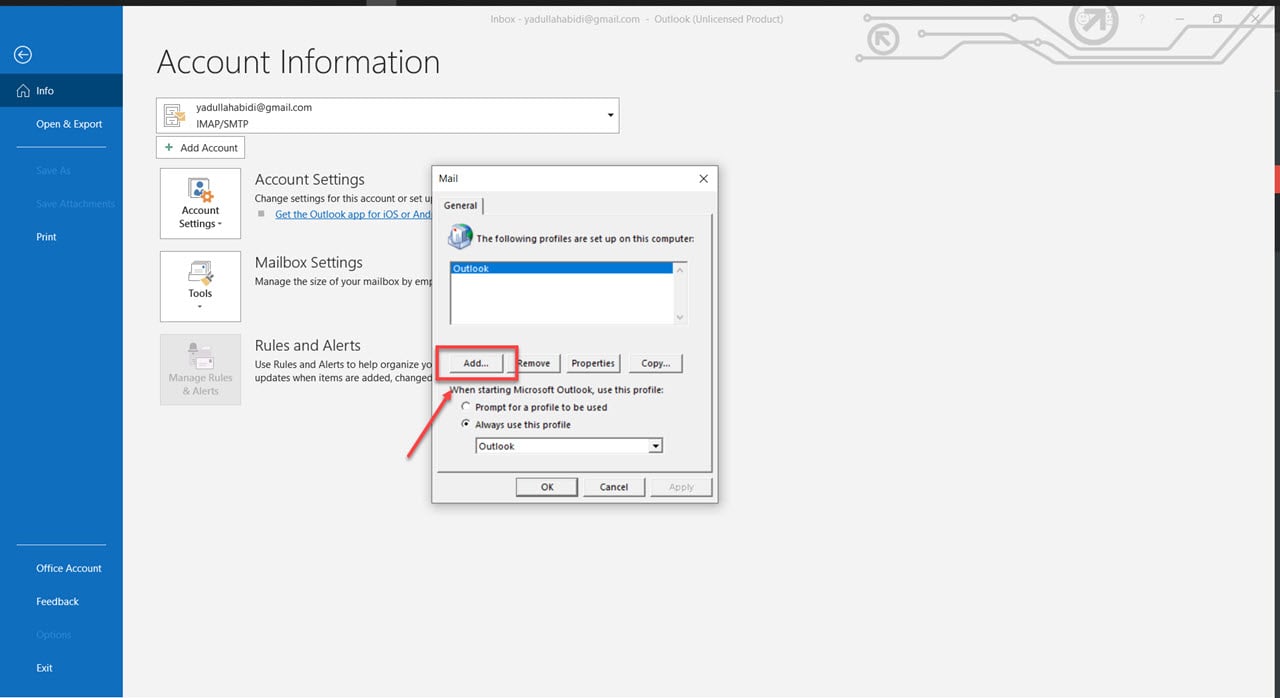The image size is (1280, 698).
Task: Click the profile list scroll down arrow
Action: 681,317
